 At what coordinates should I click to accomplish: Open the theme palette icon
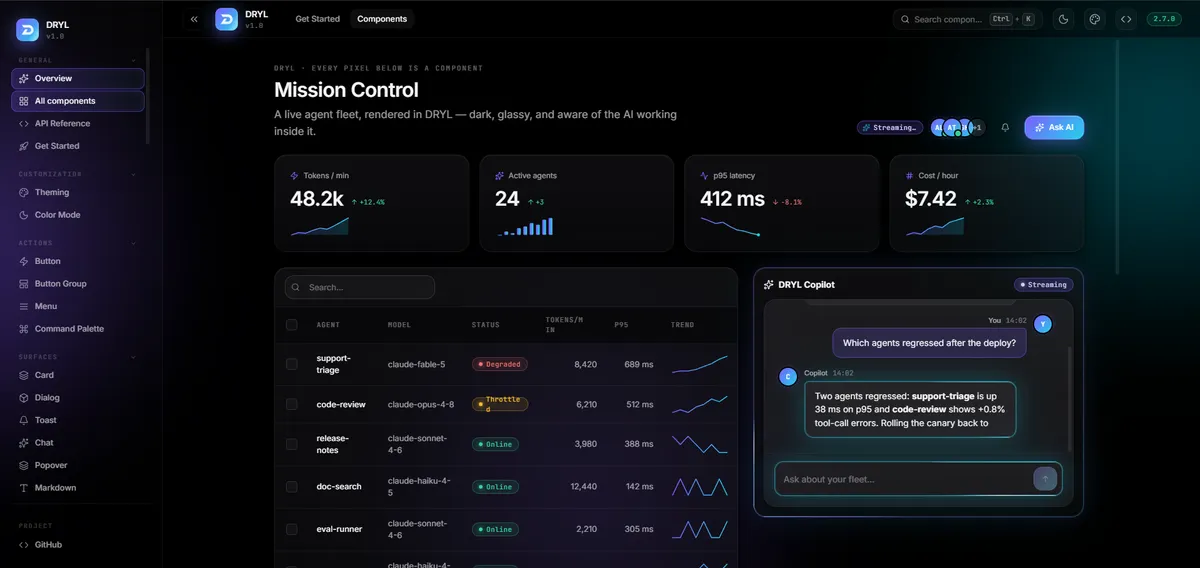1095,19
